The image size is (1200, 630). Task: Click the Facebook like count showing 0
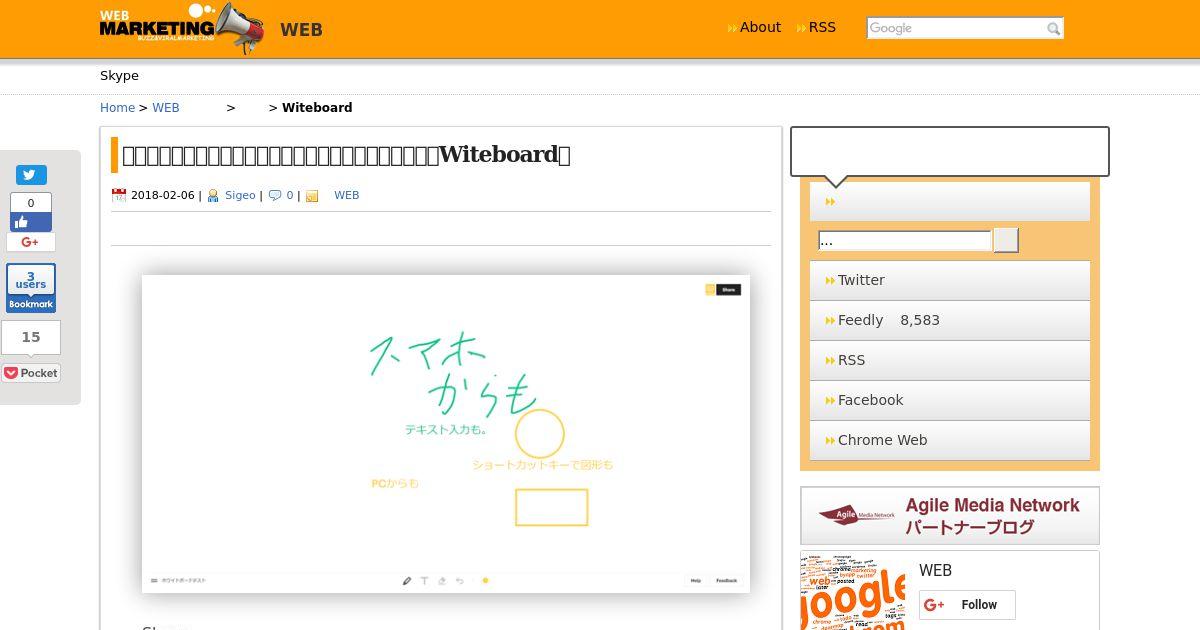[31, 203]
